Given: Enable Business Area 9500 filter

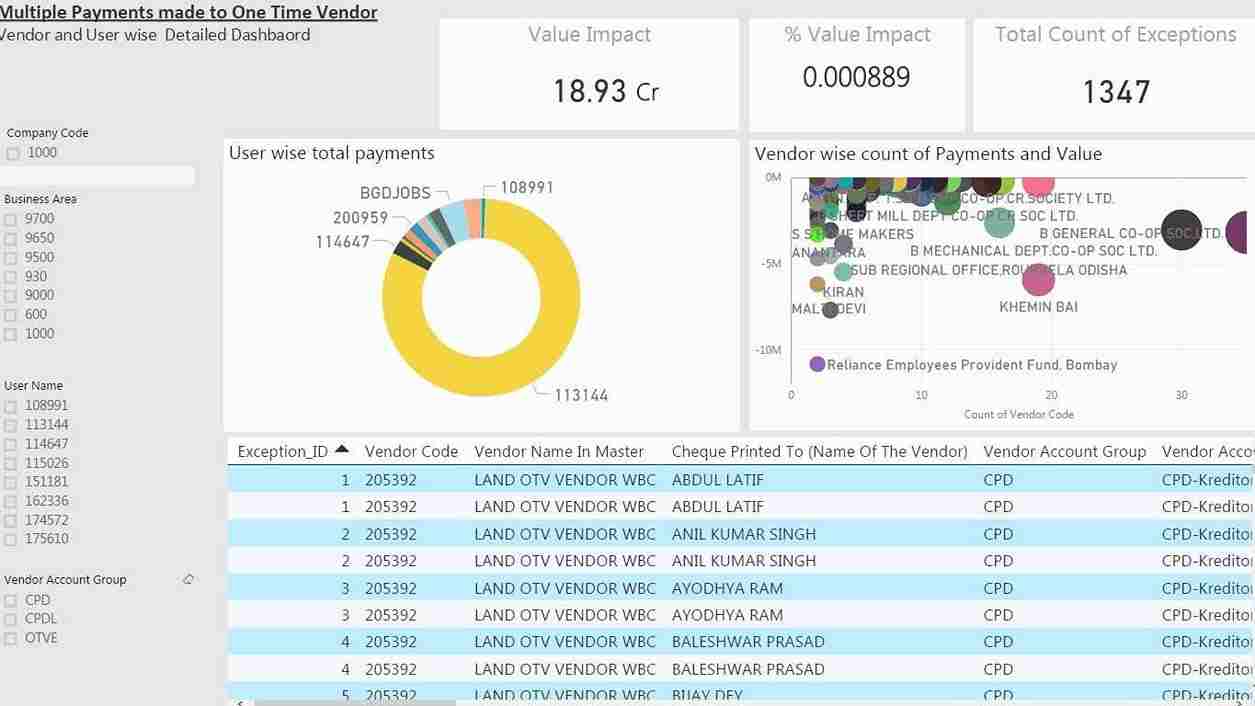Looking at the screenshot, I should click(x=10, y=258).
